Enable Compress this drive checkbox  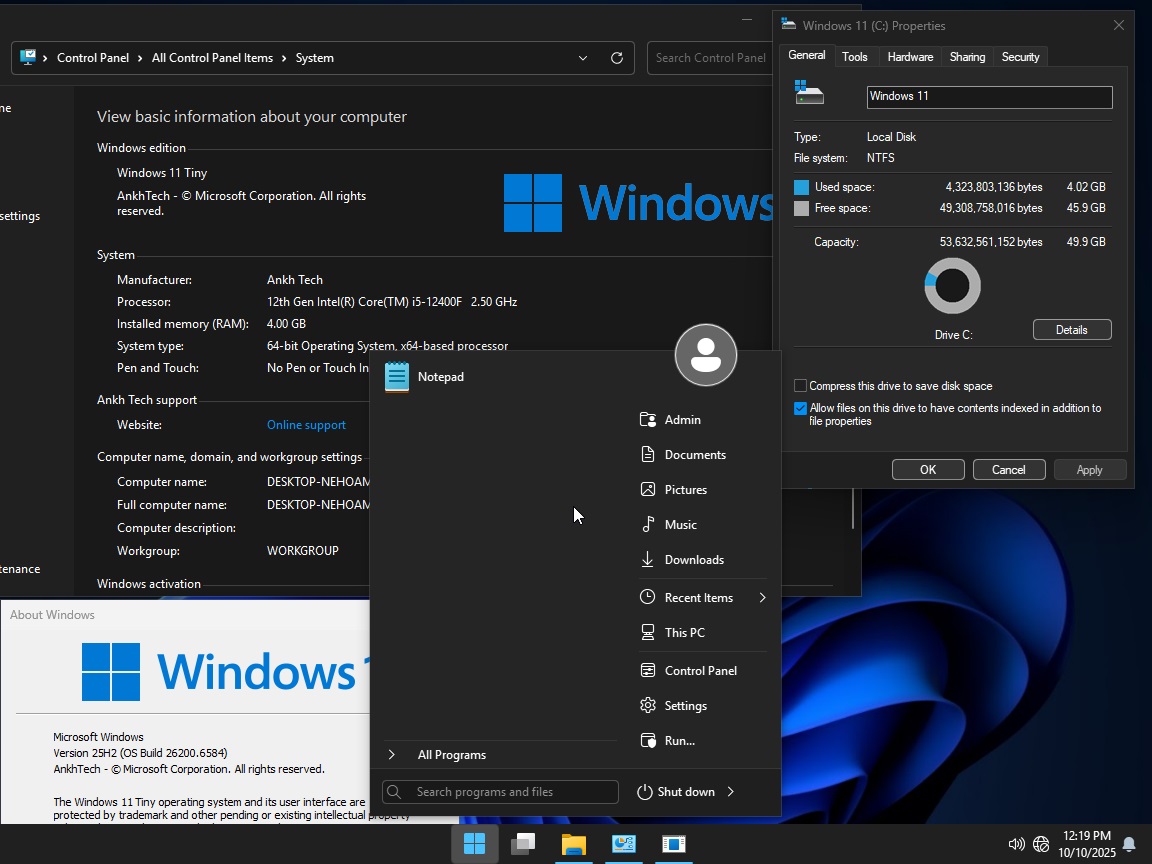pyautogui.click(x=801, y=386)
